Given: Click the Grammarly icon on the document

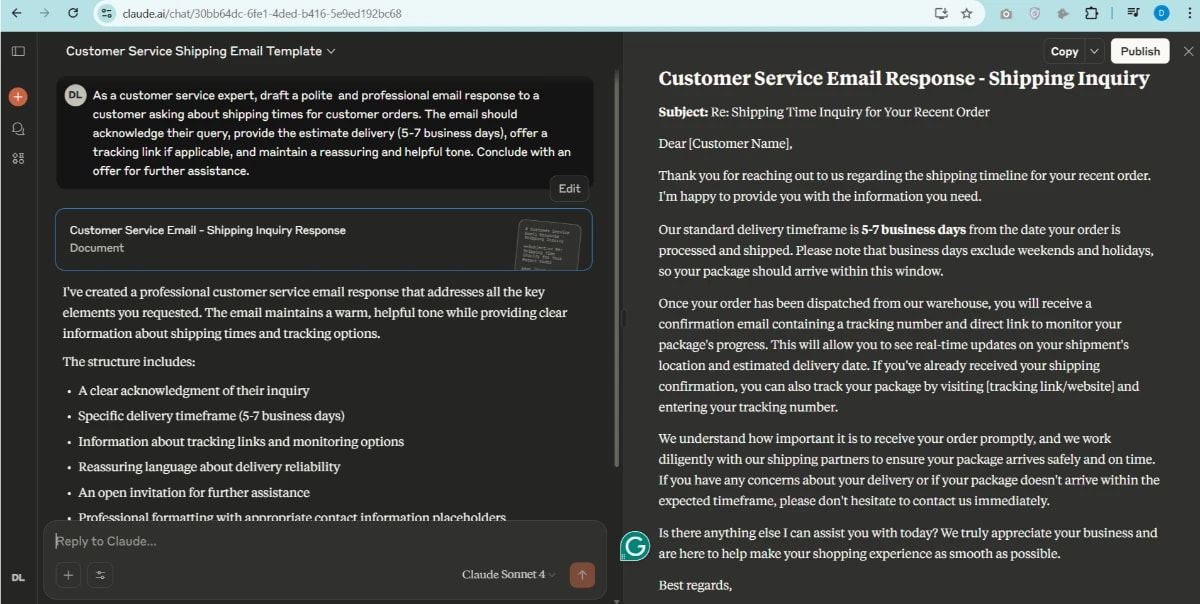Looking at the screenshot, I should click(636, 548).
